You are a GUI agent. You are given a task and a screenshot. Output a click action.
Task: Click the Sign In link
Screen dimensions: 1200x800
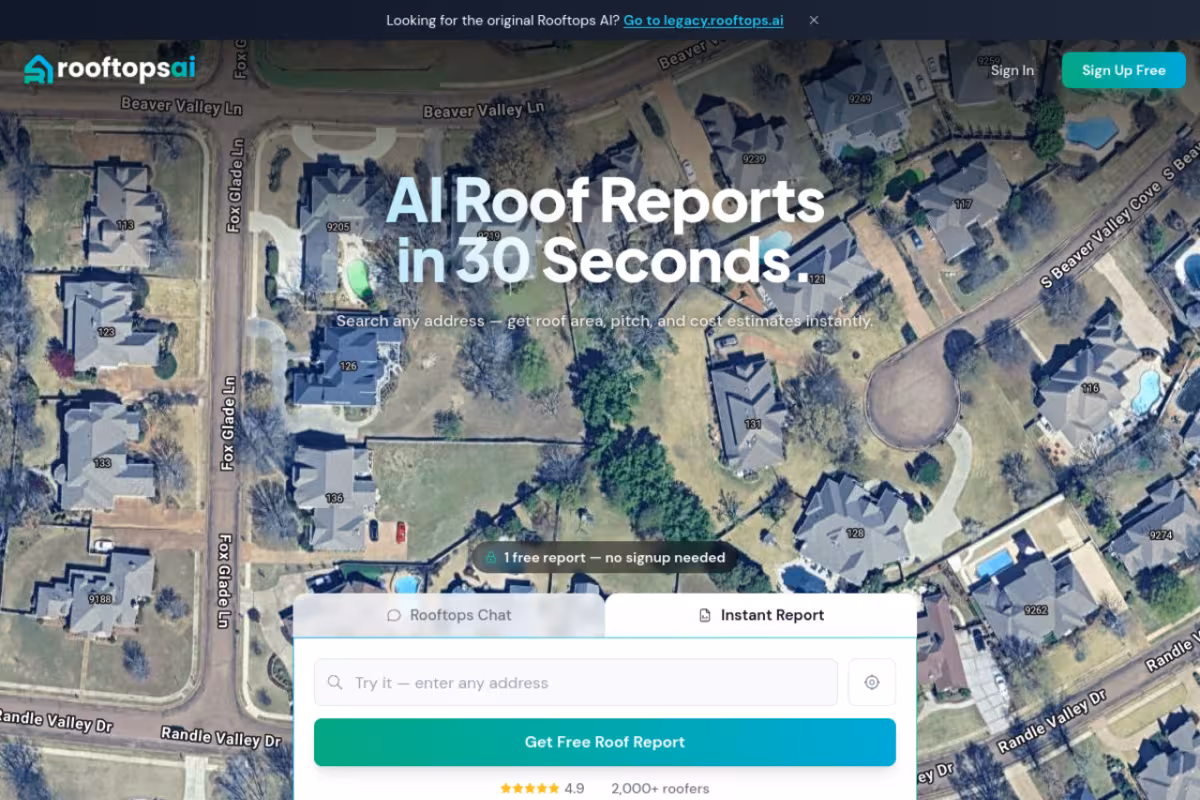[x=1012, y=70]
